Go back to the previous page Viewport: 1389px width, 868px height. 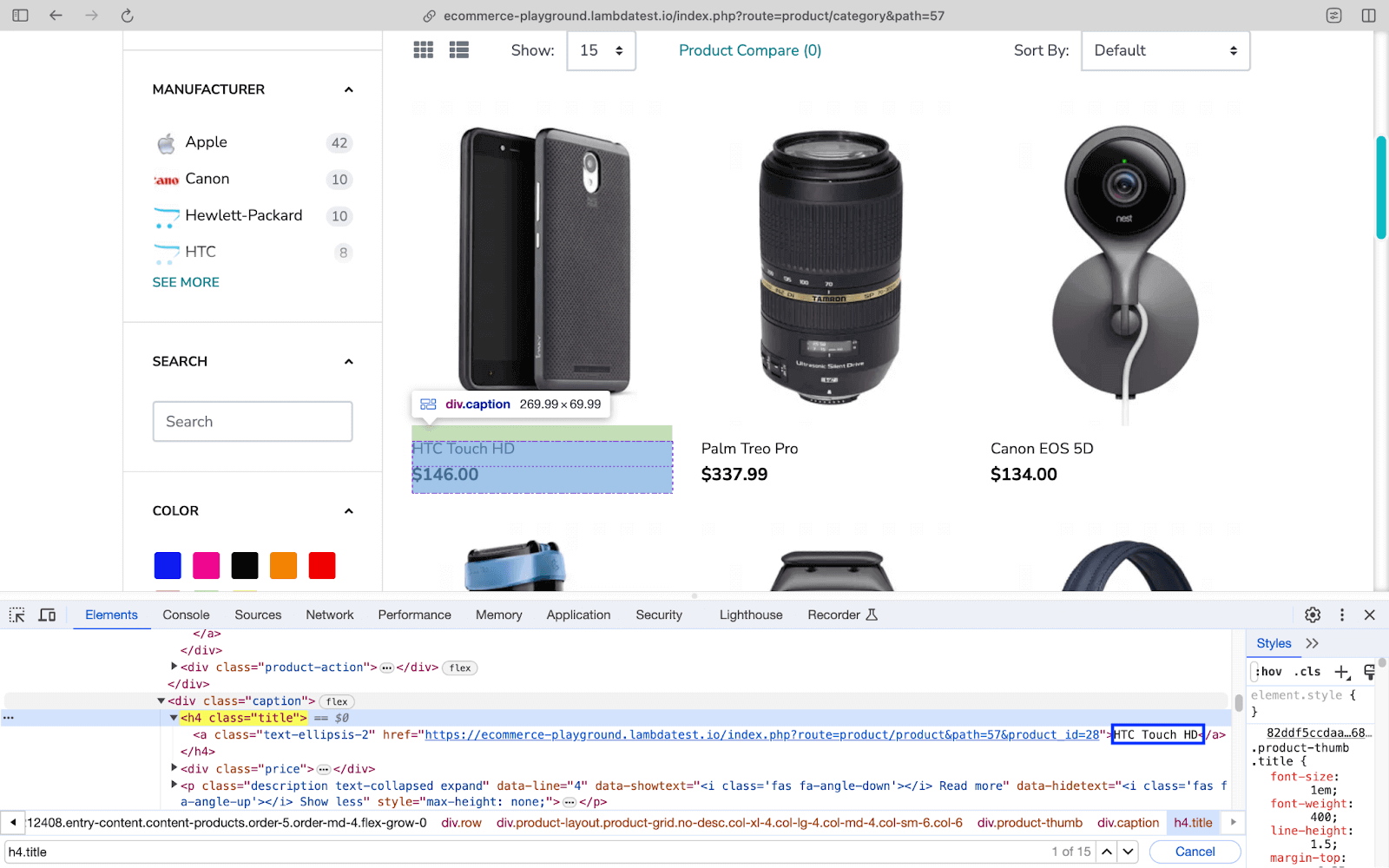56,16
